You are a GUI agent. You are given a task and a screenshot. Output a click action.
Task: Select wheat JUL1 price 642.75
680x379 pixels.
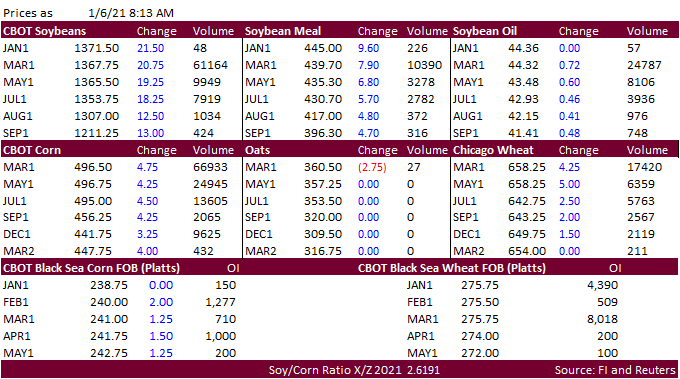tap(526, 201)
